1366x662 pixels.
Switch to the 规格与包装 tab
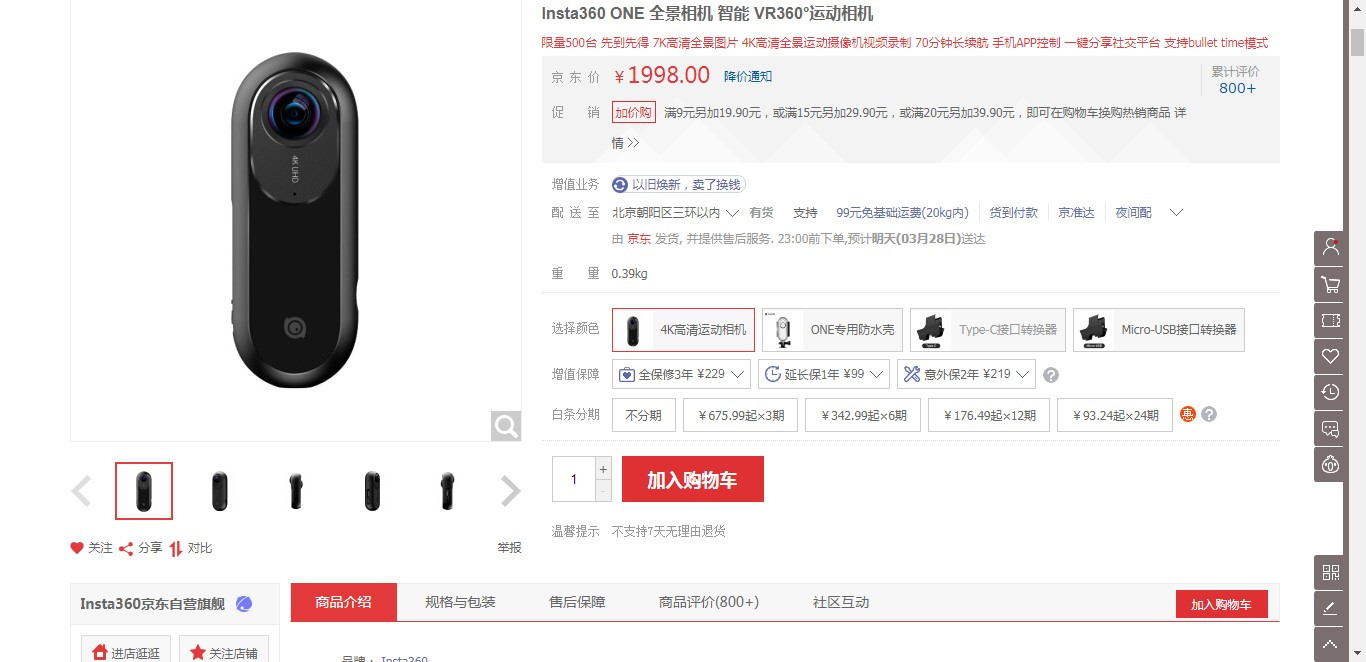tap(460, 602)
